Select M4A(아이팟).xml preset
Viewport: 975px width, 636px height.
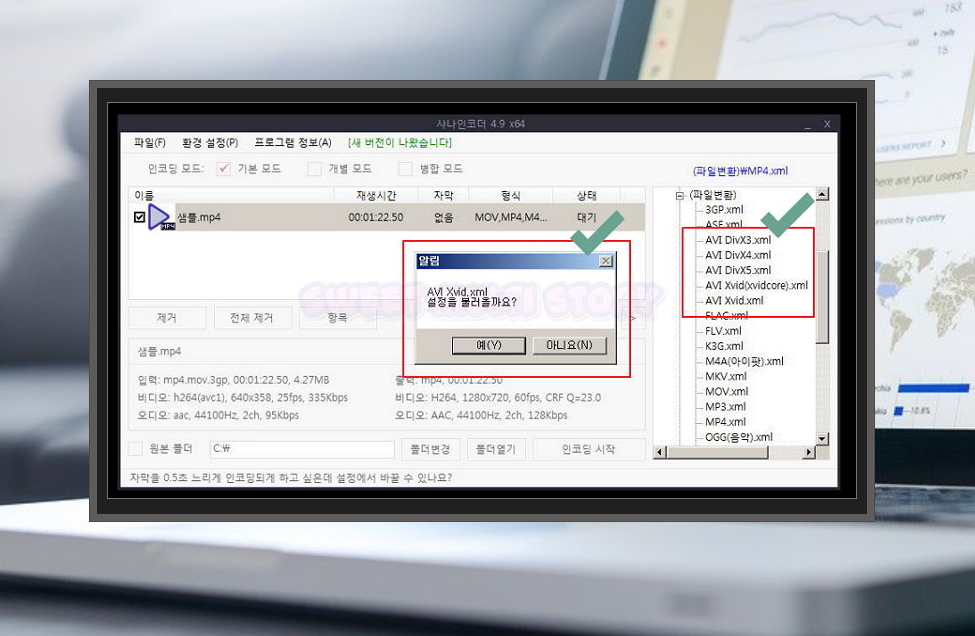[x=744, y=361]
